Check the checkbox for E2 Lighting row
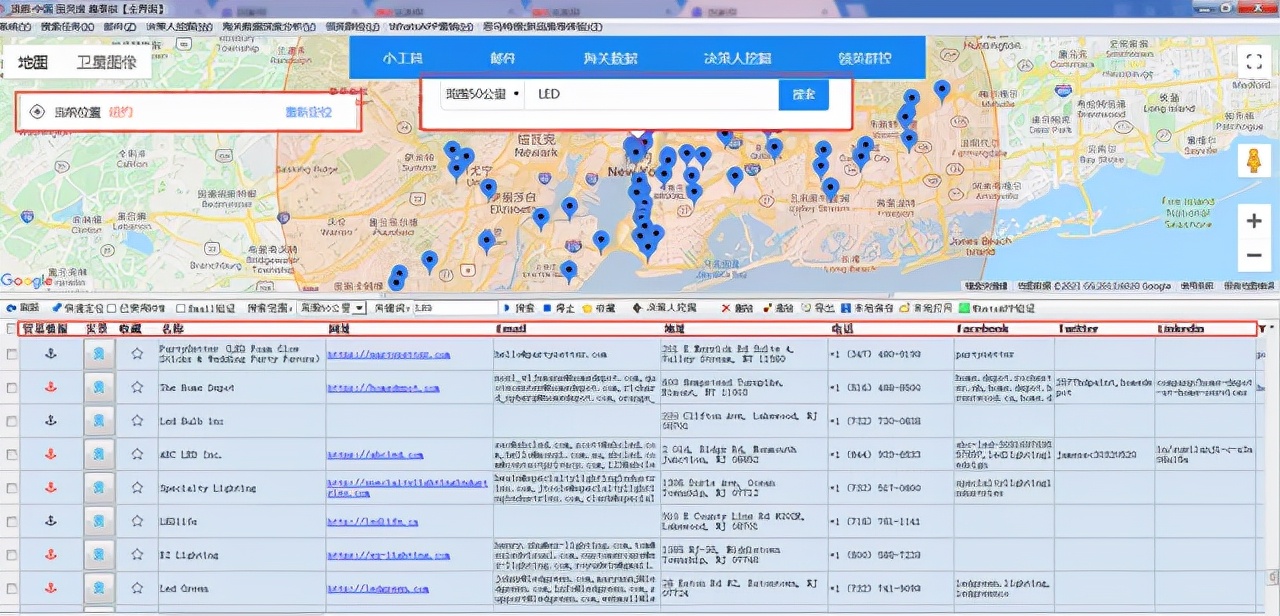1280x616 pixels. [x=11, y=554]
